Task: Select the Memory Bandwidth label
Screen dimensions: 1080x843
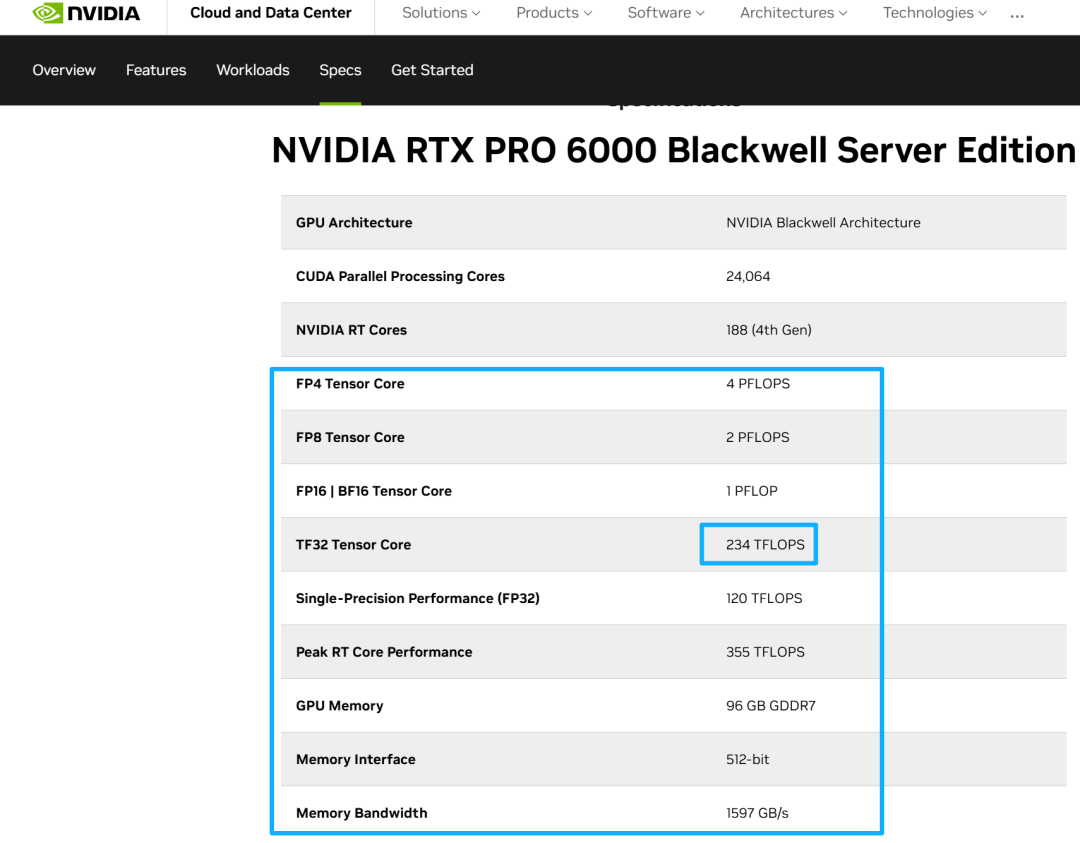Action: click(362, 813)
